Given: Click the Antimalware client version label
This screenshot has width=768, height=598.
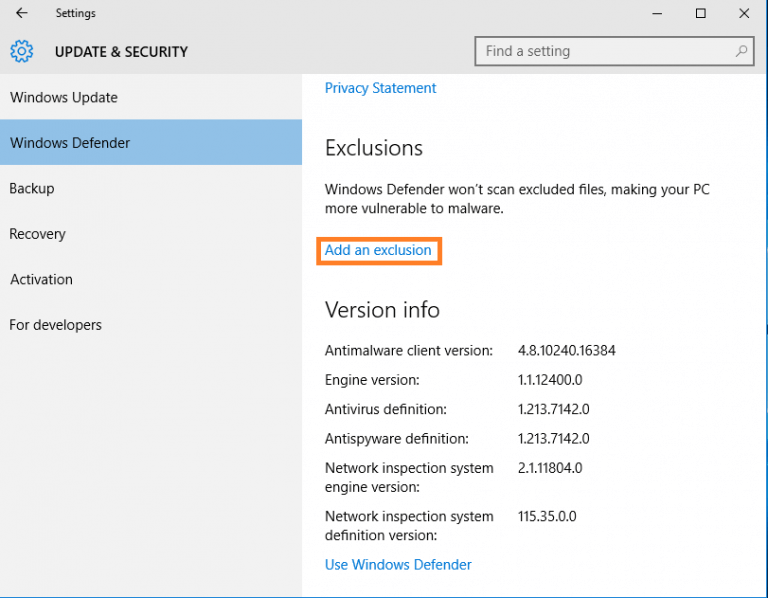Looking at the screenshot, I should (x=408, y=350).
